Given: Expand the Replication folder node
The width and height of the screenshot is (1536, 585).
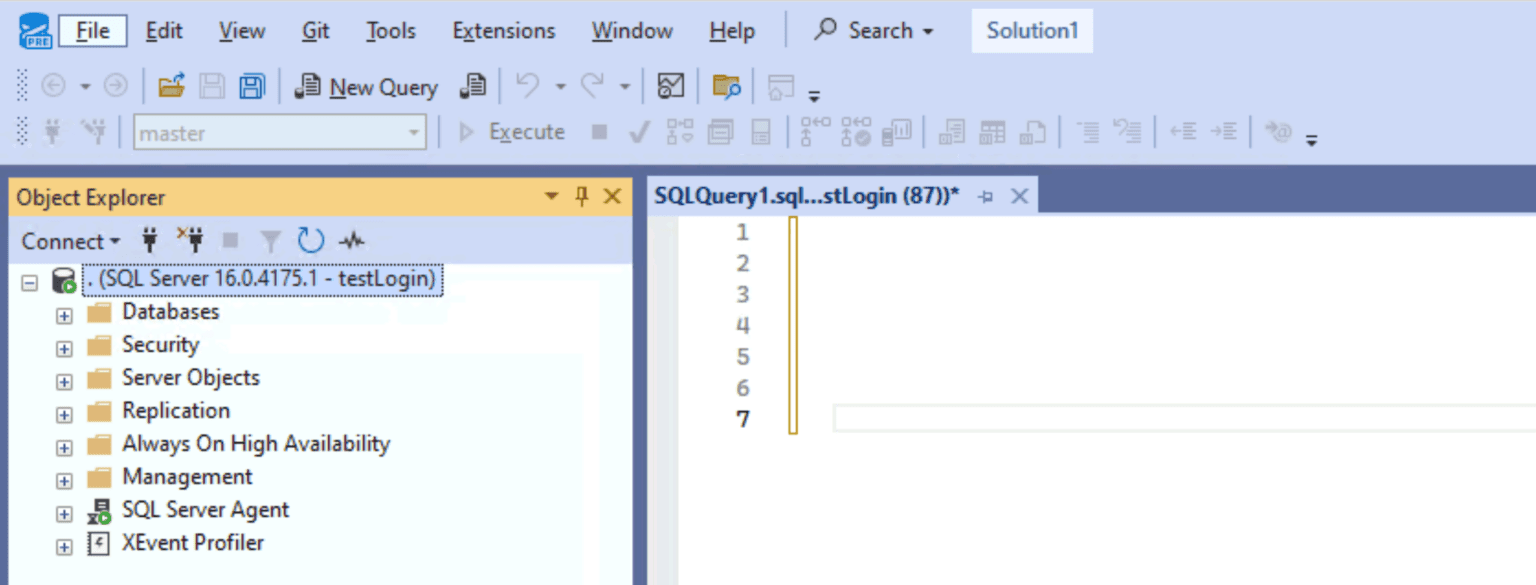Looking at the screenshot, I should tap(64, 415).
